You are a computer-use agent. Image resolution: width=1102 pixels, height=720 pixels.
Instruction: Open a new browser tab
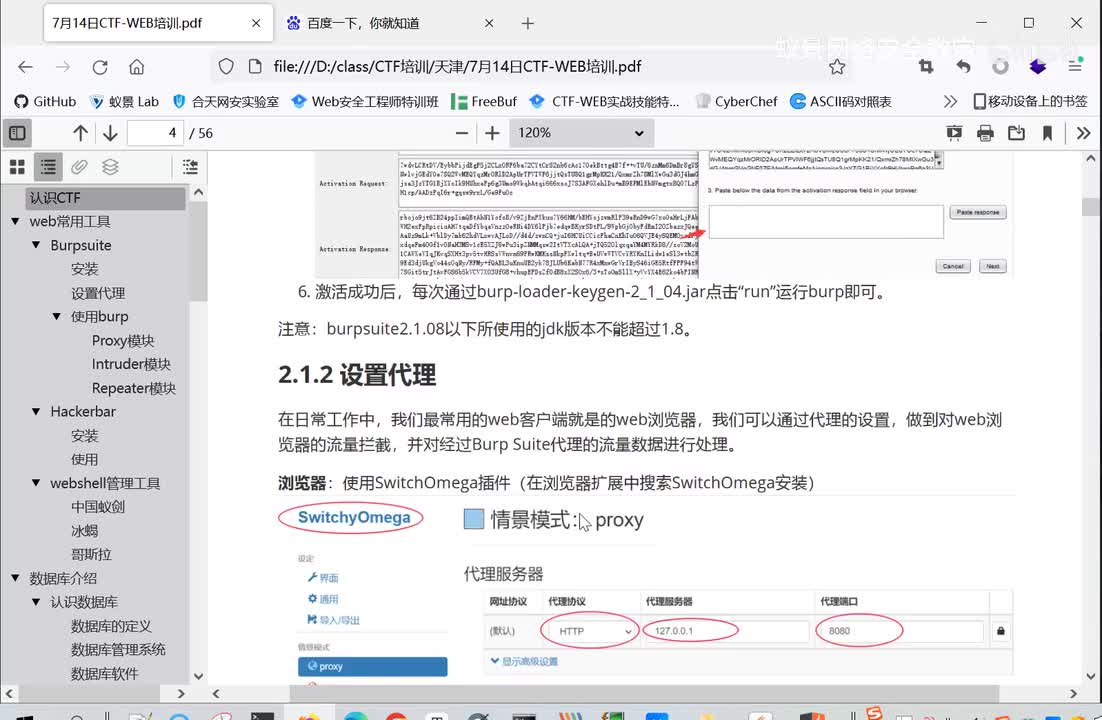point(528,23)
